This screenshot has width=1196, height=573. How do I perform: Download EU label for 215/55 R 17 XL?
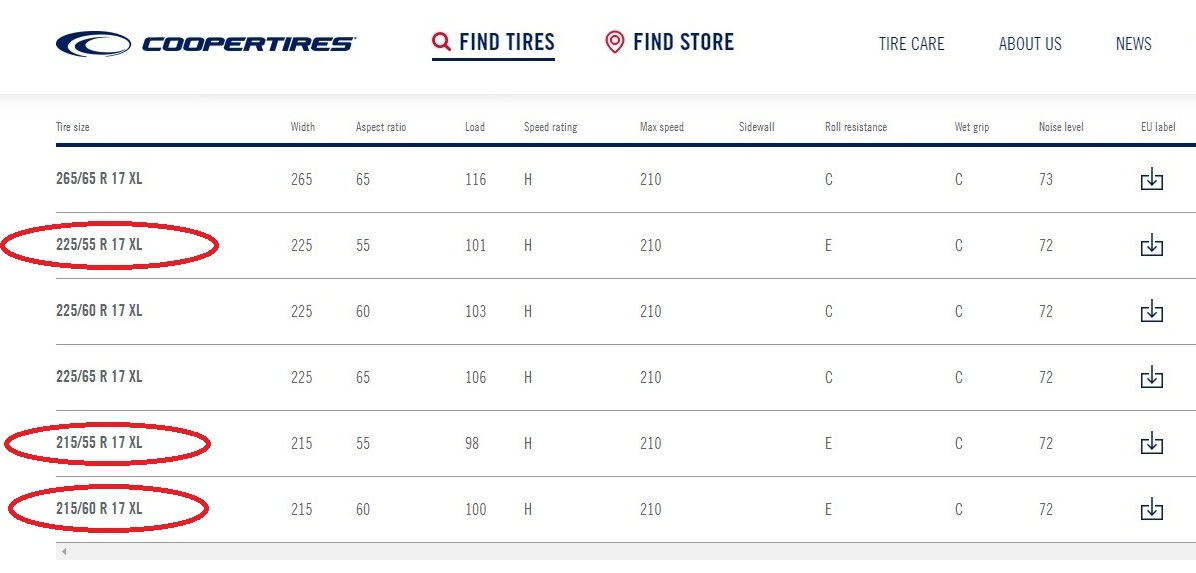pos(1151,443)
